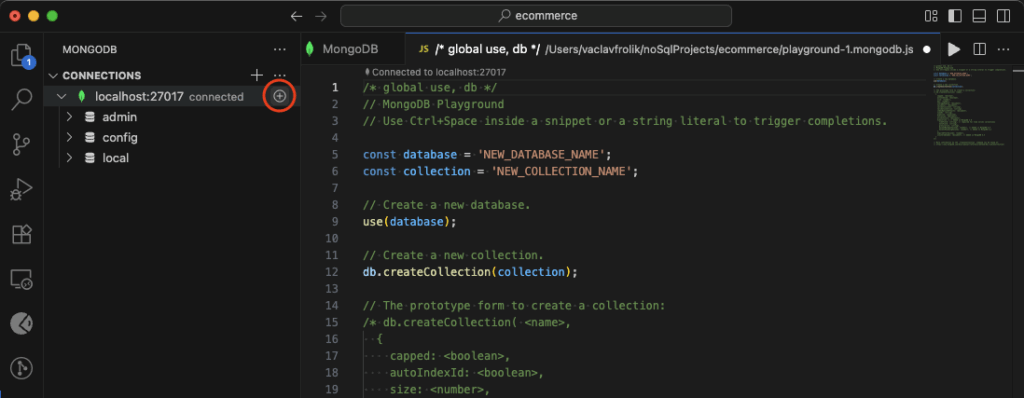Click the 'size: <number>,' line
The image size is (1024, 398).
coord(440,390)
